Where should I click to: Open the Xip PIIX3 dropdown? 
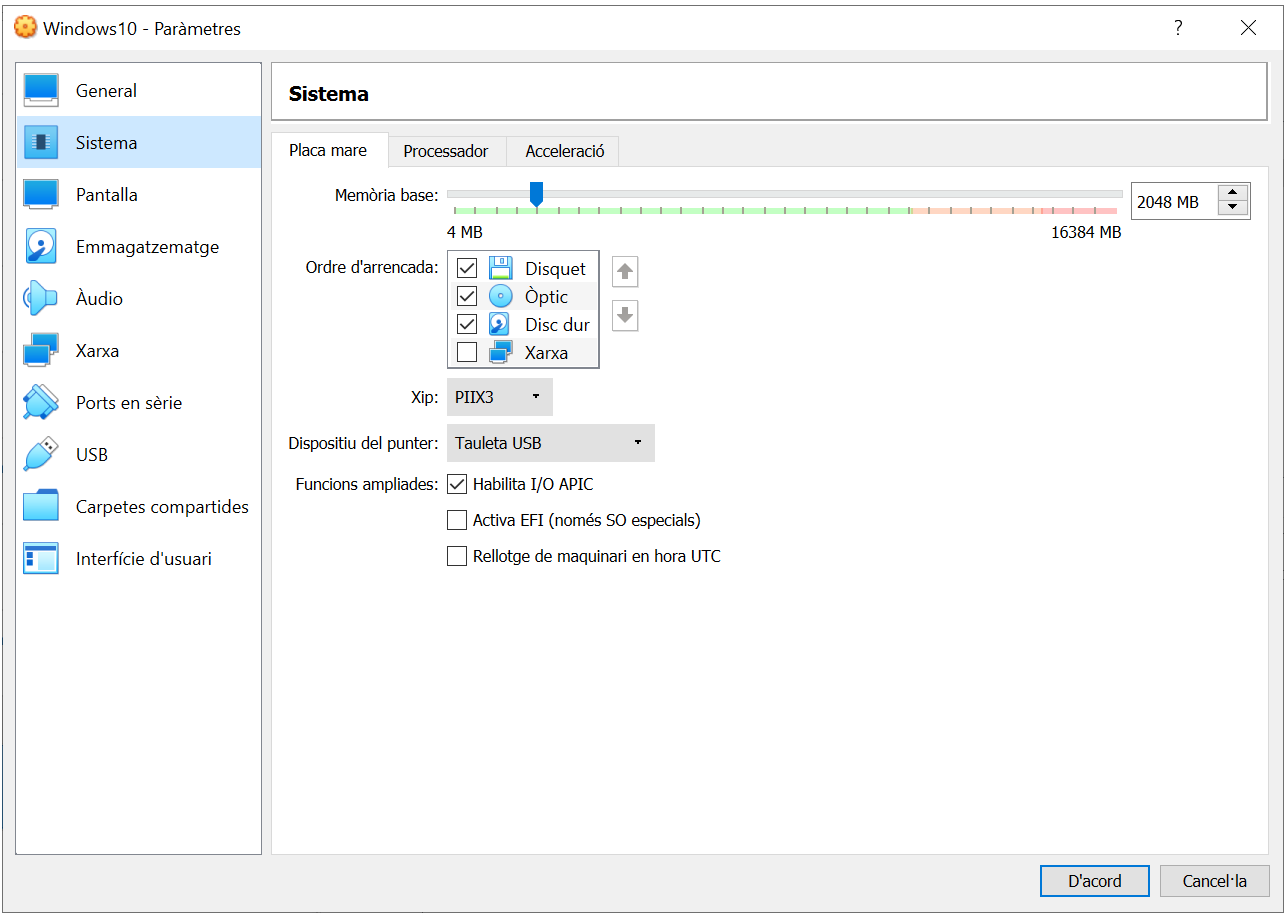pyautogui.click(x=499, y=397)
